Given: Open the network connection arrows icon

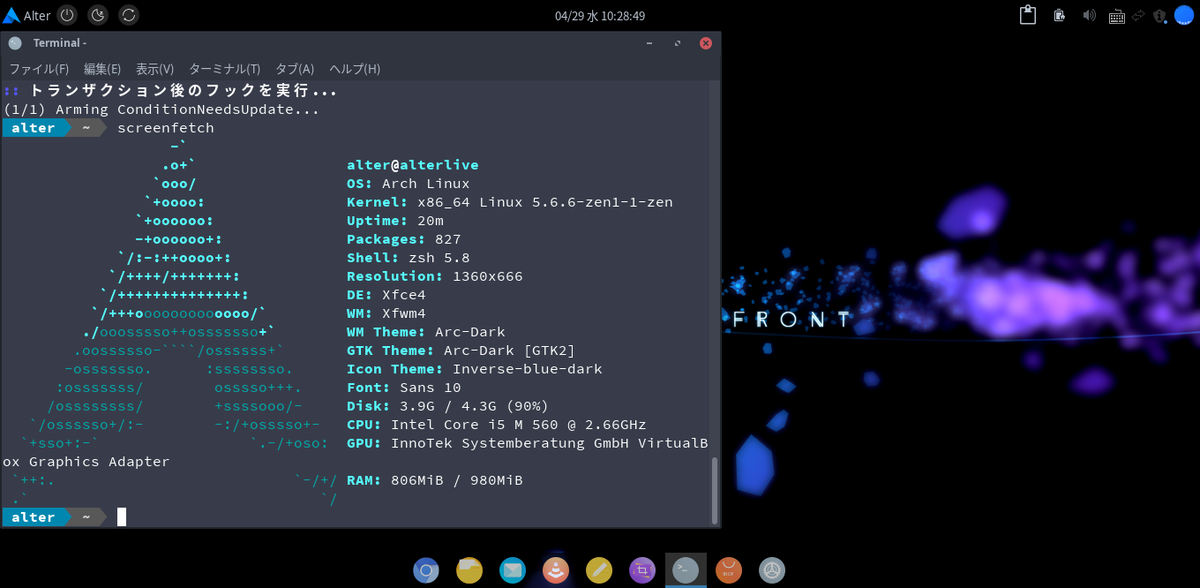Looking at the screenshot, I should (x=1137, y=16).
